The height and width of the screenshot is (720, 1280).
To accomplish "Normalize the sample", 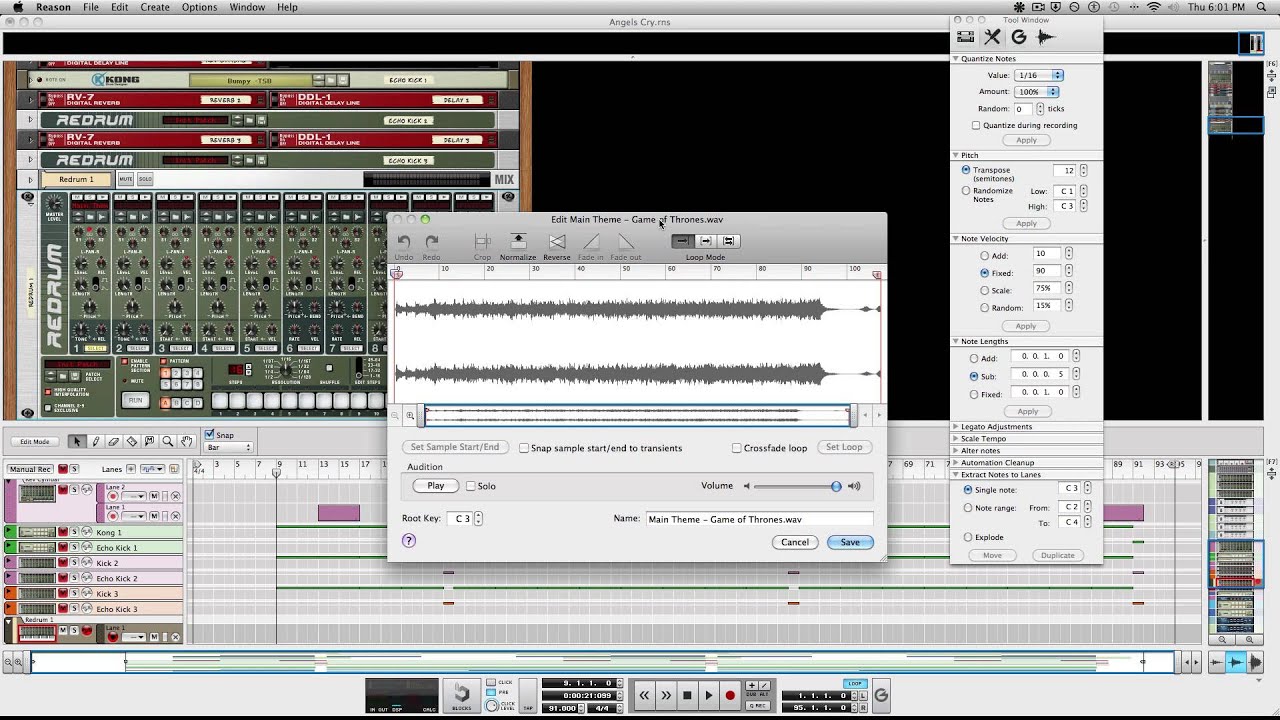I will tap(518, 246).
